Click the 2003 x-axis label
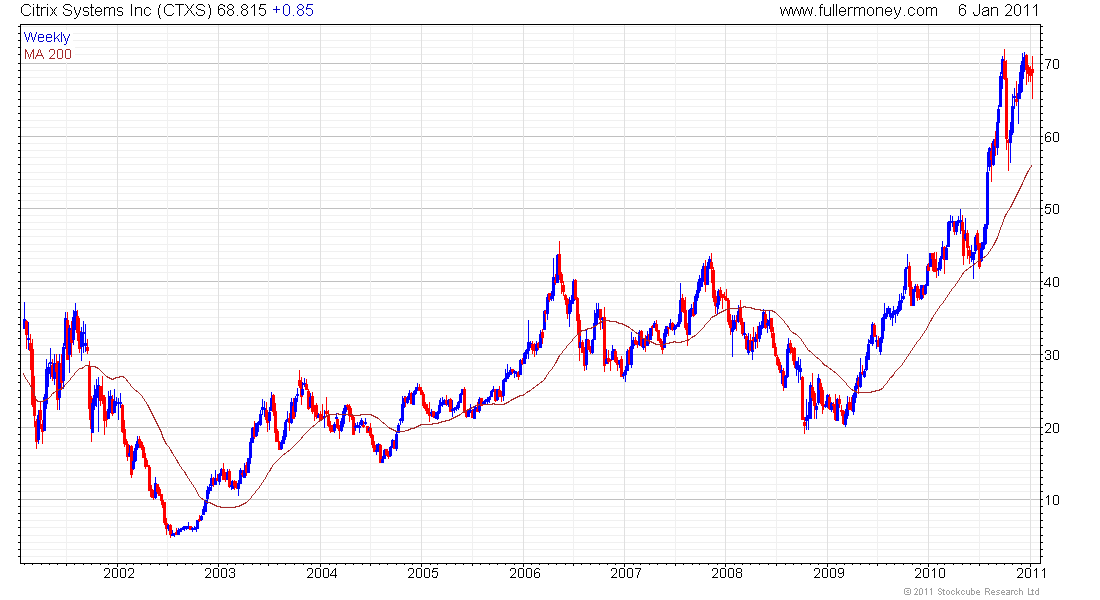1100x600 pixels. (220, 573)
